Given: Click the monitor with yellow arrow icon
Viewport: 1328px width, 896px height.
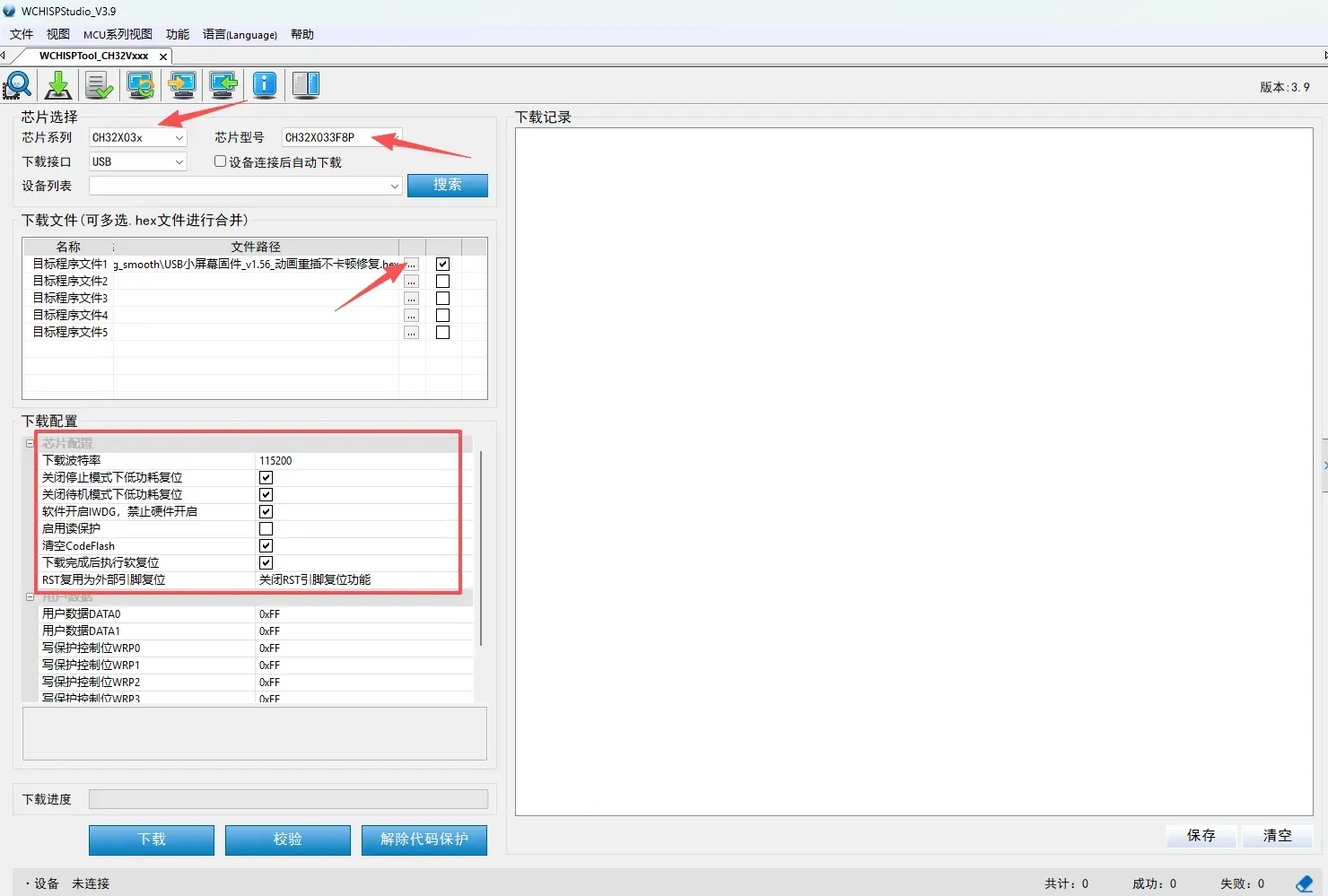Looking at the screenshot, I should (182, 85).
